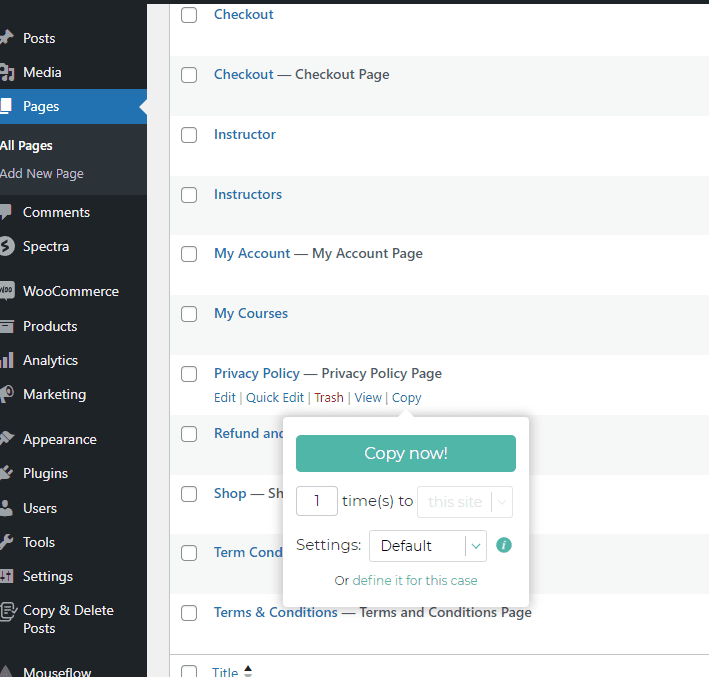Click Quick Edit under Privacy Policy
This screenshot has width=709, height=677.
(276, 398)
